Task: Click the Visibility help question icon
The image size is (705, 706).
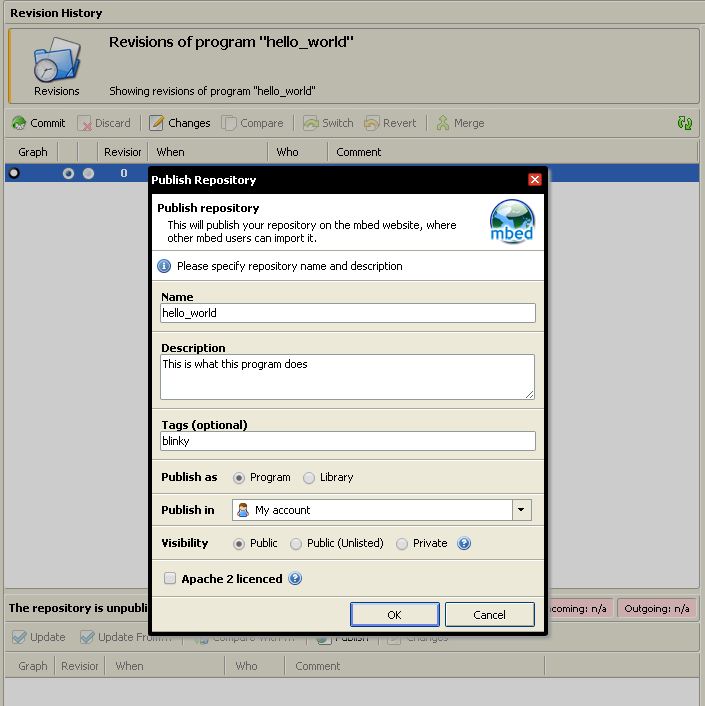Action: pyautogui.click(x=464, y=544)
